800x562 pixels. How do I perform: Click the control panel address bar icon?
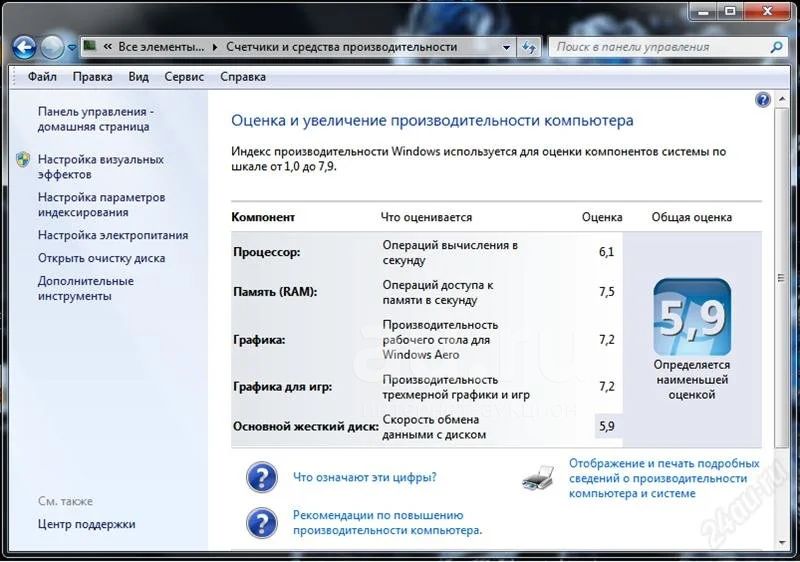click(90, 46)
